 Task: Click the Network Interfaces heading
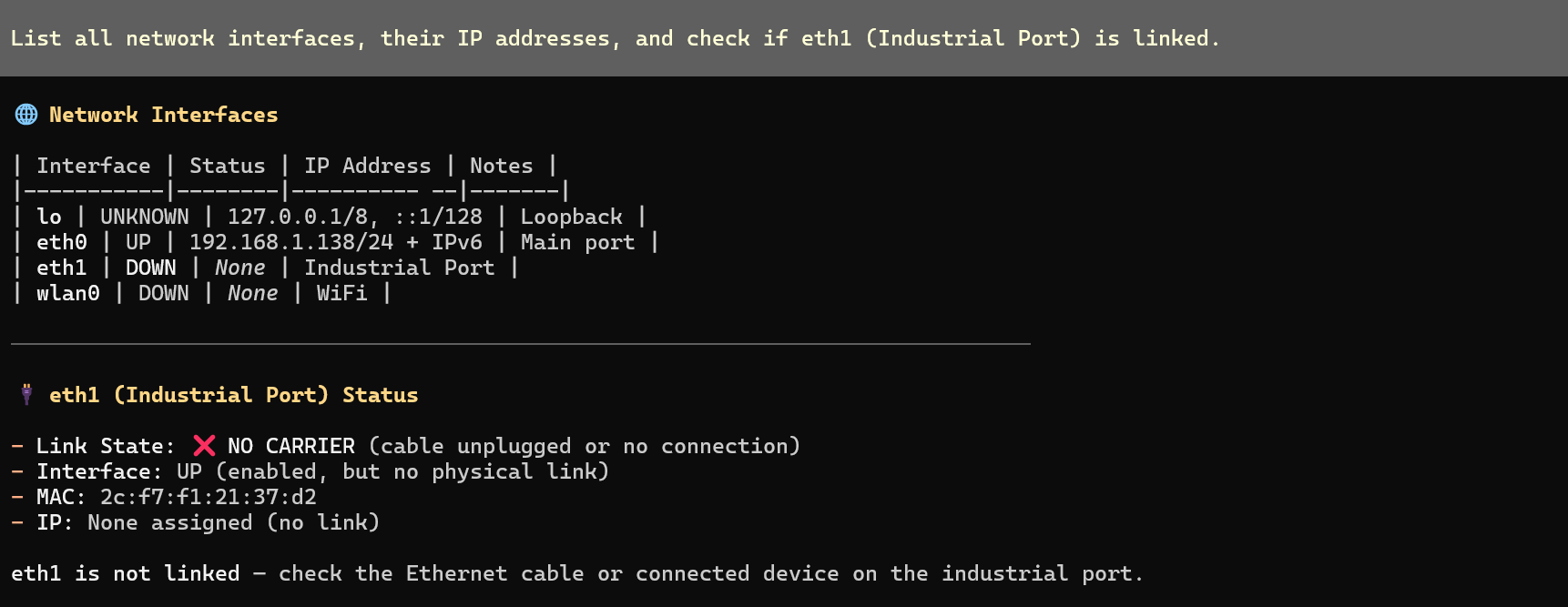click(163, 115)
